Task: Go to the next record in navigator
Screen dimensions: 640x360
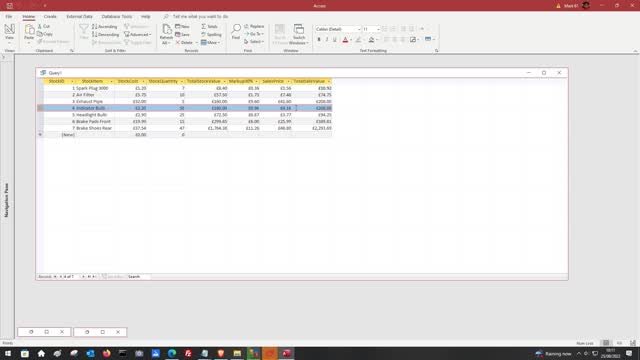Action: tap(83, 276)
